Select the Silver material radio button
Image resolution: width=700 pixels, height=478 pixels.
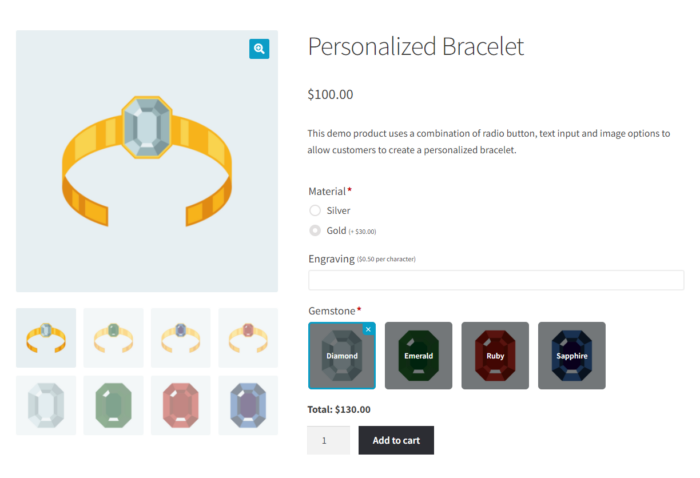tap(315, 210)
